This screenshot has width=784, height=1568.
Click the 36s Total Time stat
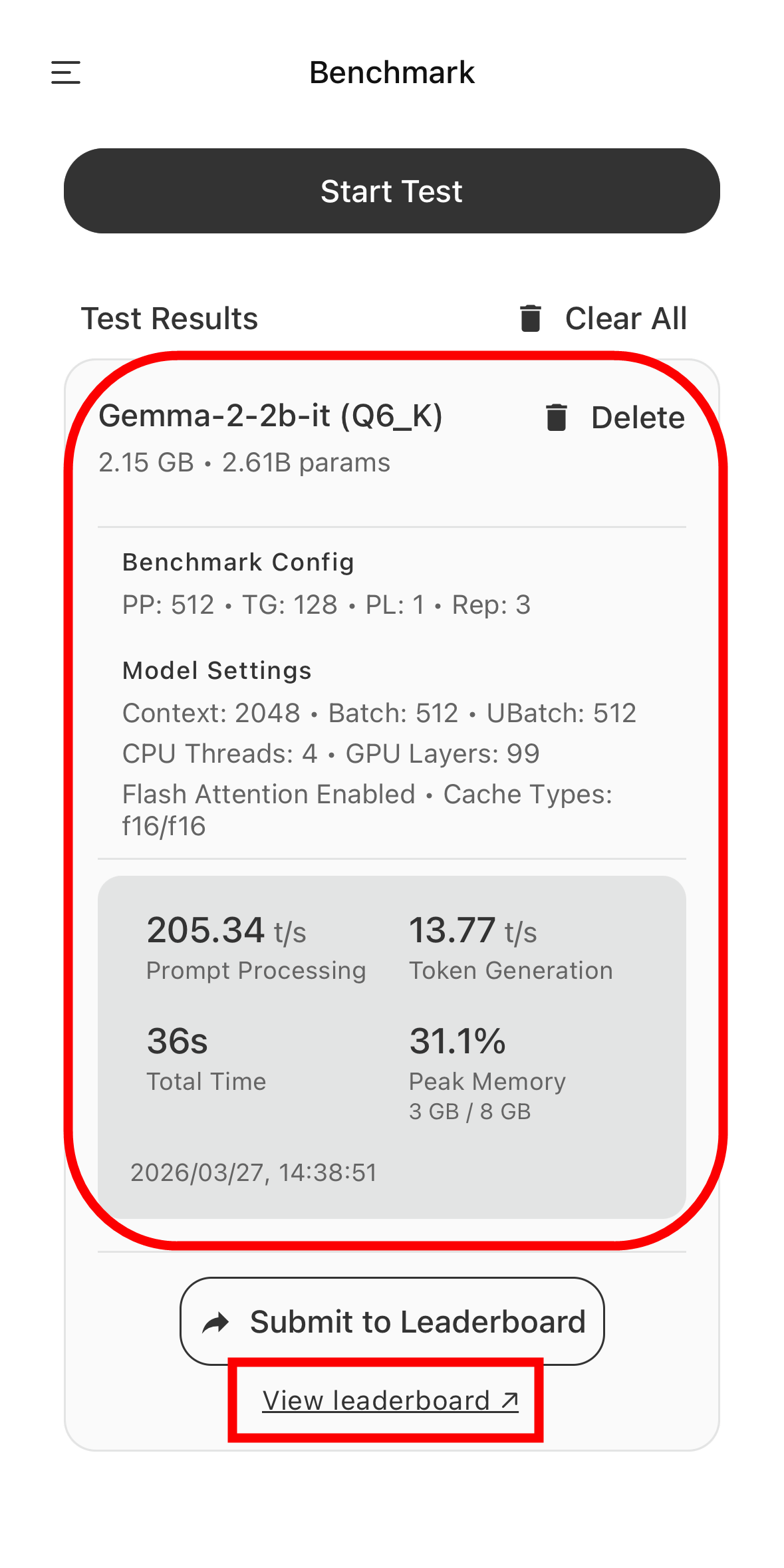click(x=178, y=1041)
